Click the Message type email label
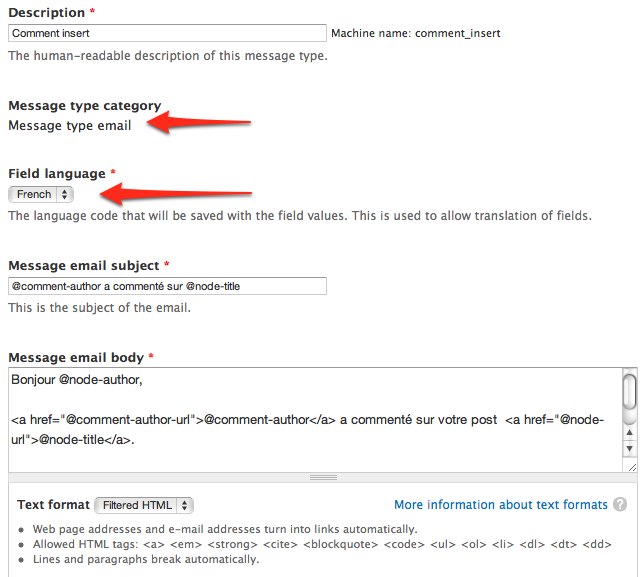640x577 pixels. click(x=70, y=125)
